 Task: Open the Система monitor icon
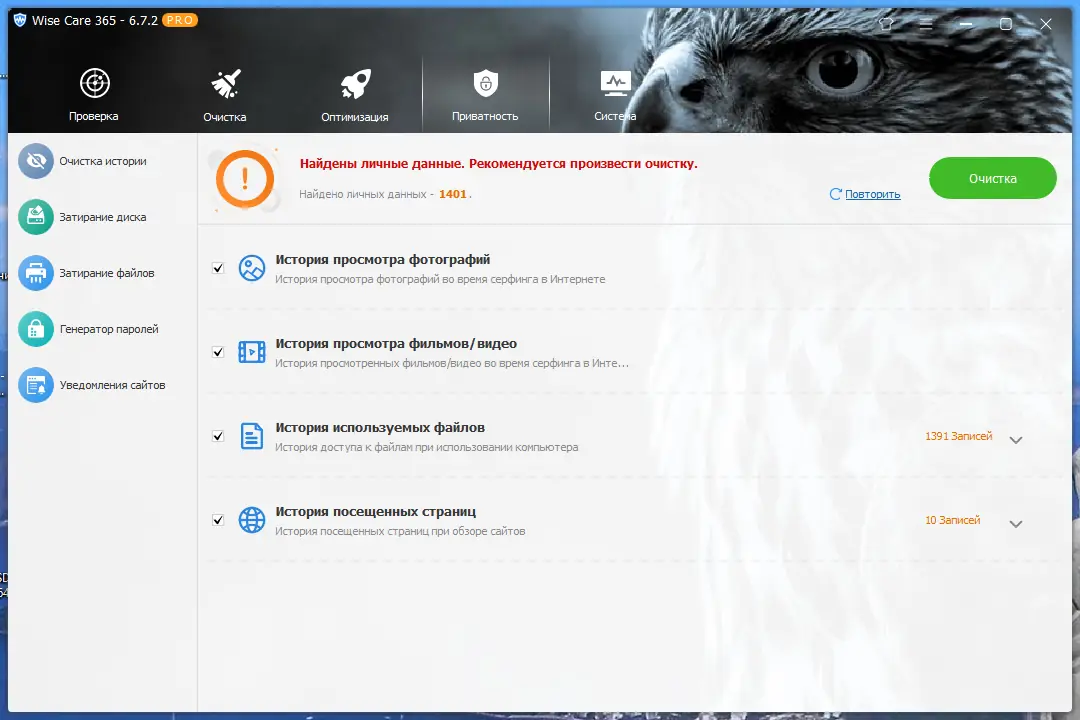coord(615,83)
